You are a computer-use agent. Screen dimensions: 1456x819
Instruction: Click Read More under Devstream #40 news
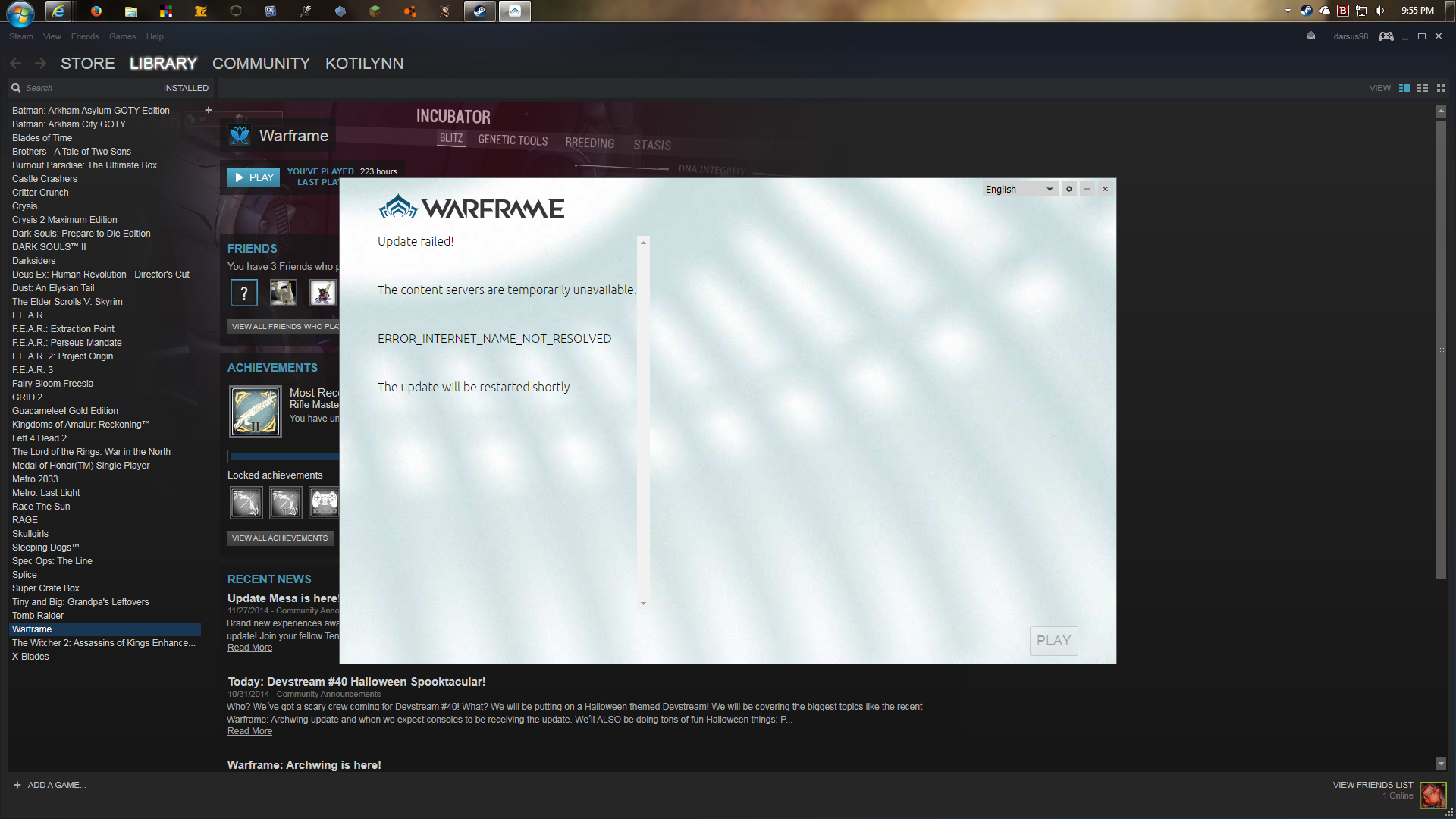pos(249,731)
